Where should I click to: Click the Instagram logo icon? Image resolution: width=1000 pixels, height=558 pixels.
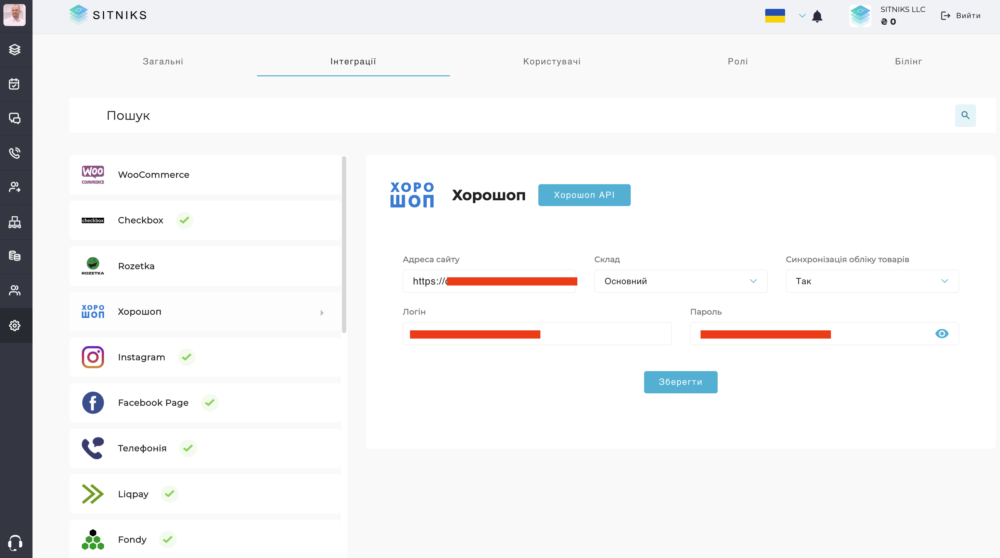(93, 357)
